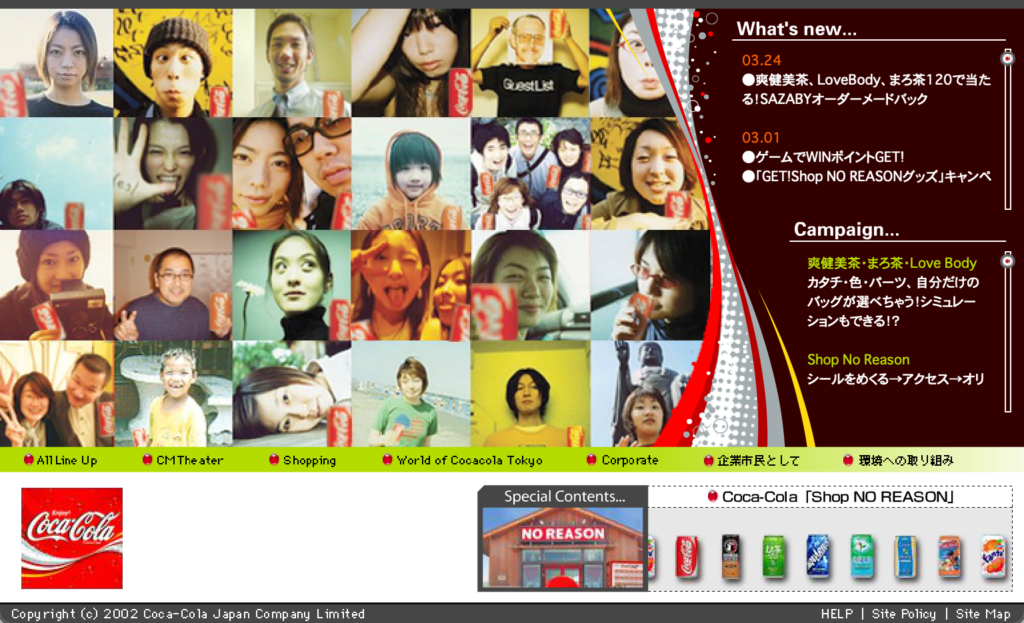This screenshot has height=623, width=1024.
Task: Go to World of Cocacola Tokyo
Action: point(469,460)
